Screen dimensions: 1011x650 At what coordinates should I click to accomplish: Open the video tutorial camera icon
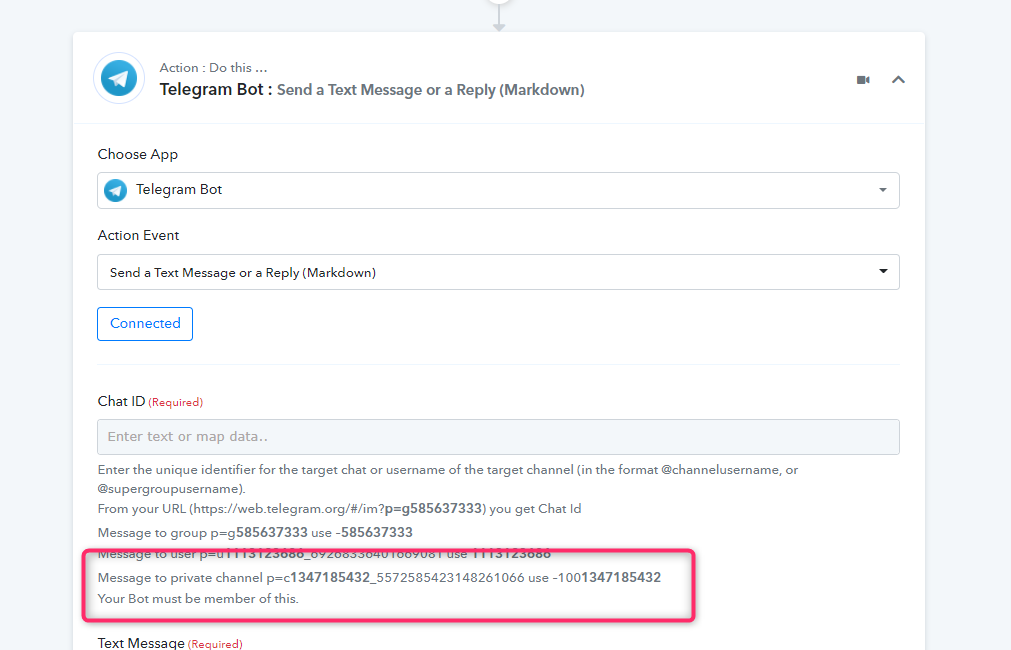863,80
